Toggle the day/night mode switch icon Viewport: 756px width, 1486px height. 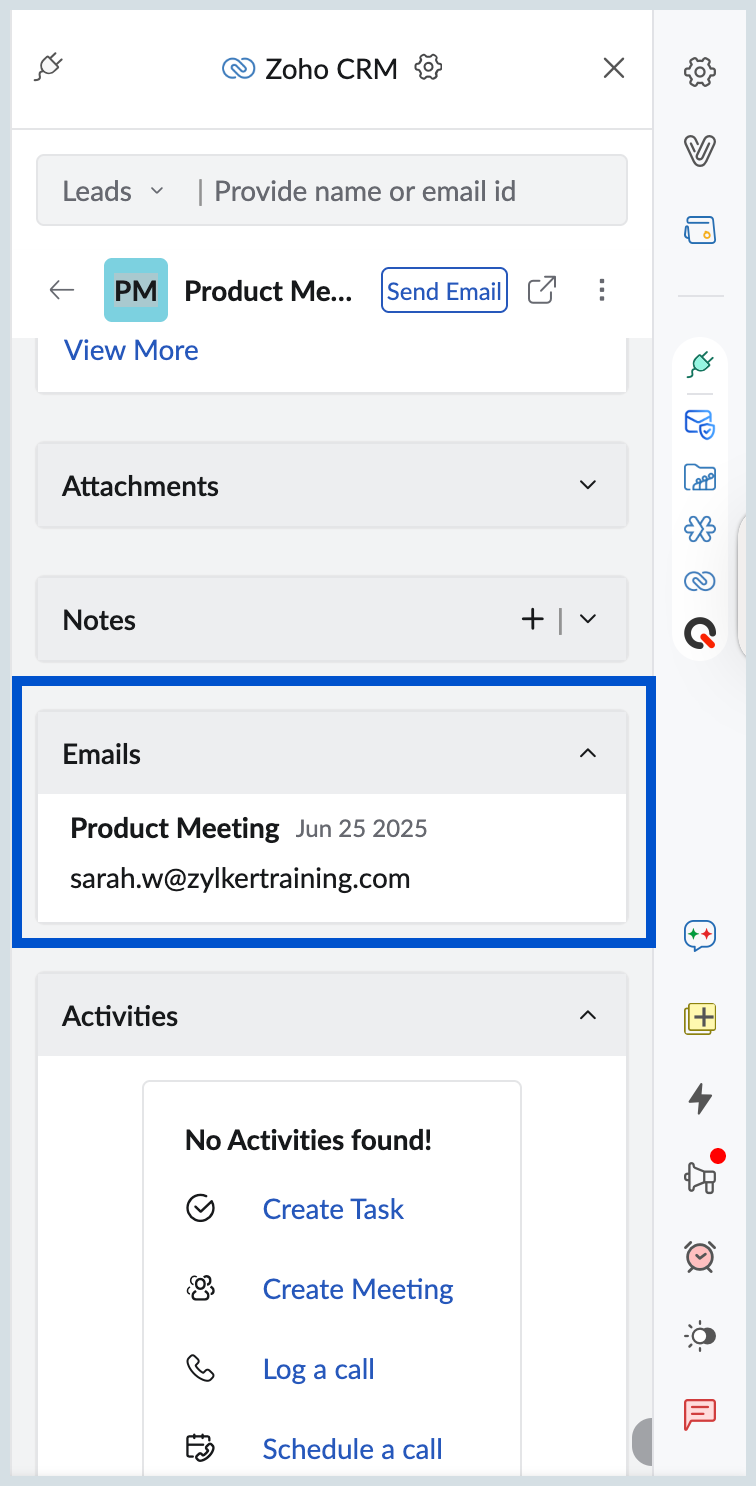[x=700, y=1335]
